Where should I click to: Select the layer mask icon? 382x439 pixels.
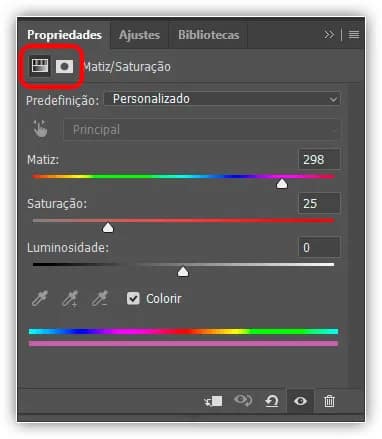64,66
